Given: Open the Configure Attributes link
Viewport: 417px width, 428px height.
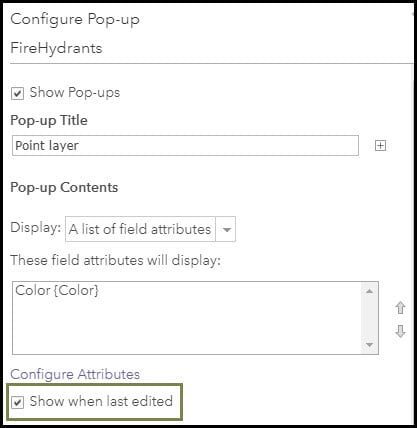Looking at the screenshot, I should (x=75, y=374).
